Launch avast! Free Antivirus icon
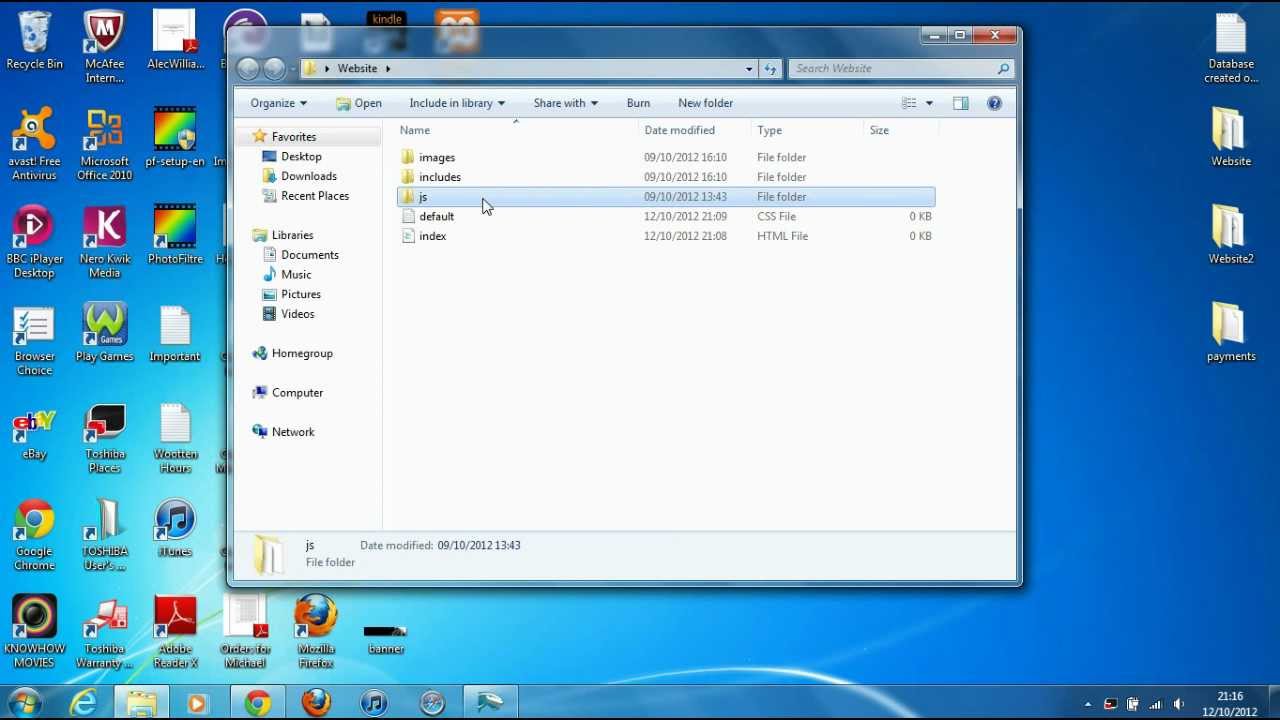 coord(34,145)
